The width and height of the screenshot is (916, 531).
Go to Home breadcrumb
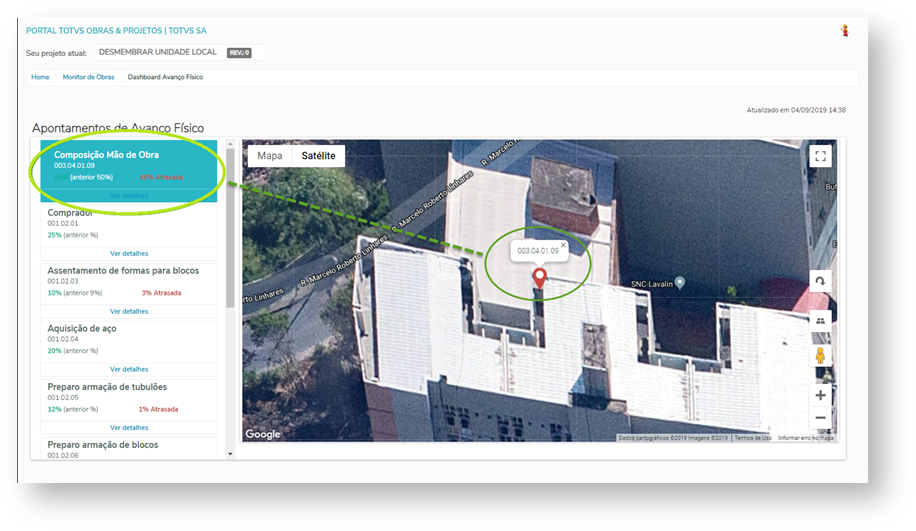point(40,77)
